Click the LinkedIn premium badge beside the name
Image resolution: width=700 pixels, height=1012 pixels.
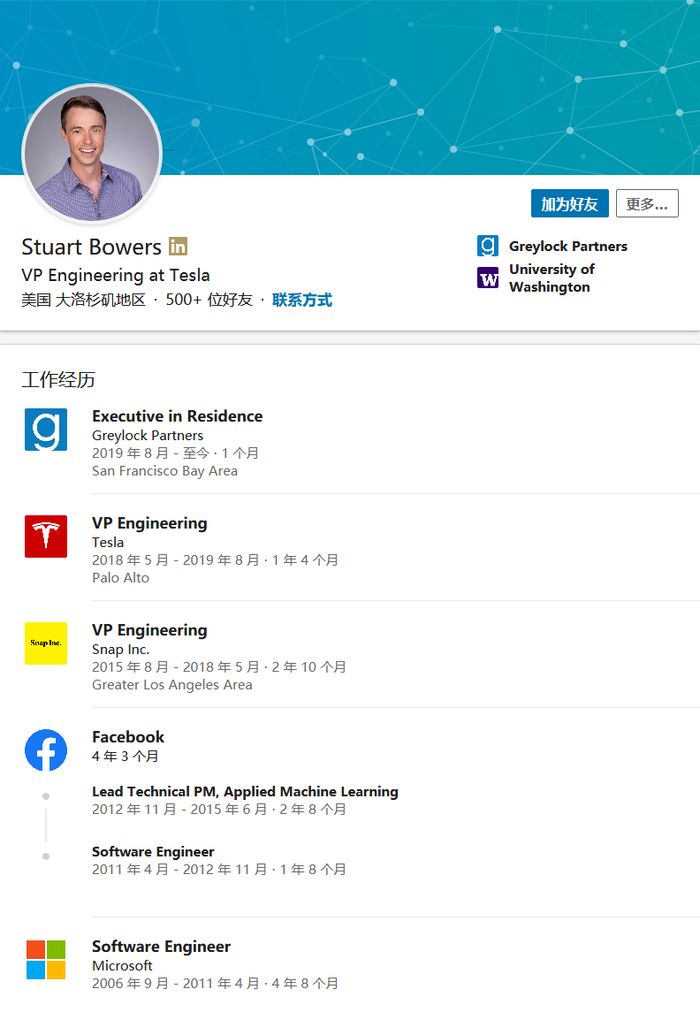[x=178, y=246]
